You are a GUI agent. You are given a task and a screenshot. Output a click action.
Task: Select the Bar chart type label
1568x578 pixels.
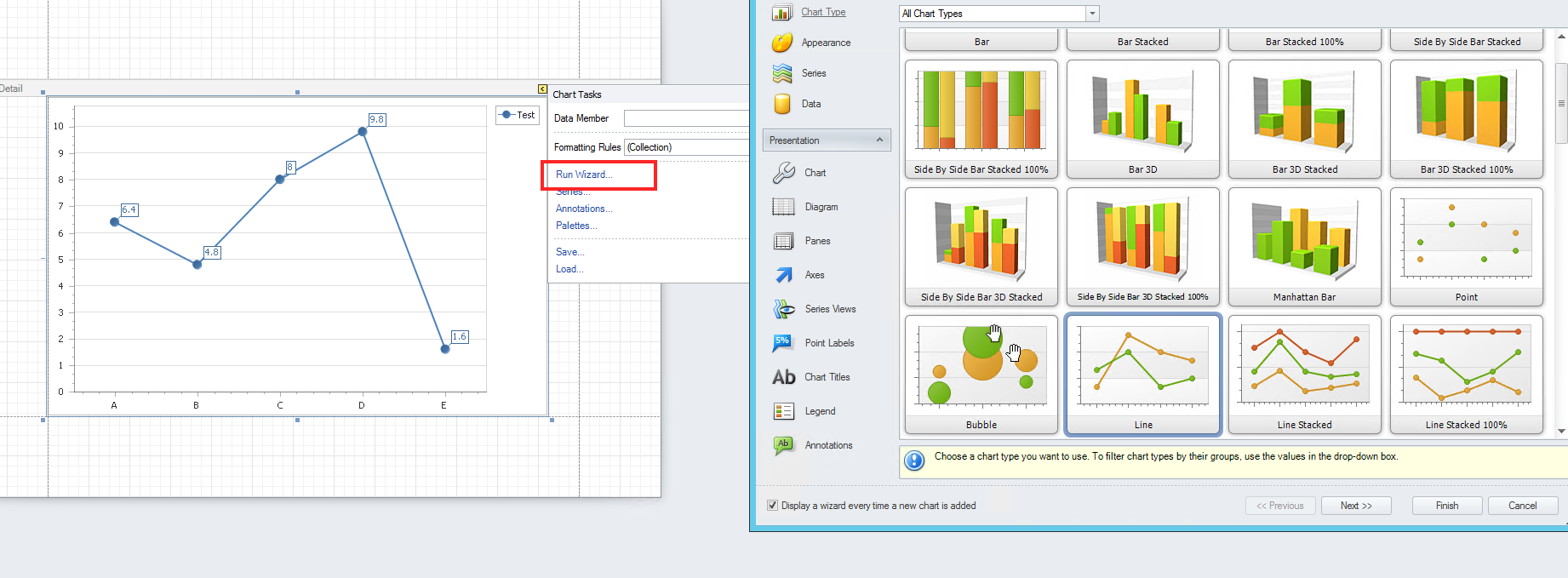point(981,41)
